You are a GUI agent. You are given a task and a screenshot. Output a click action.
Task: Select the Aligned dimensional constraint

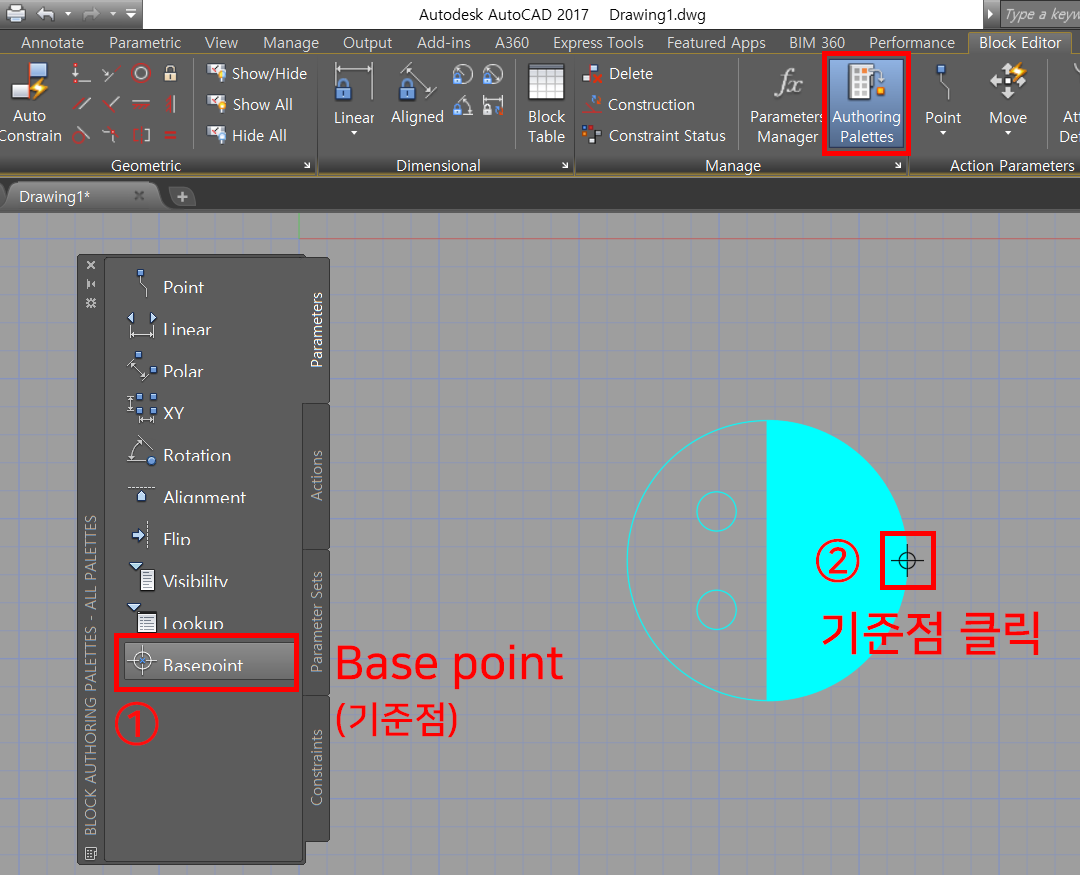417,95
